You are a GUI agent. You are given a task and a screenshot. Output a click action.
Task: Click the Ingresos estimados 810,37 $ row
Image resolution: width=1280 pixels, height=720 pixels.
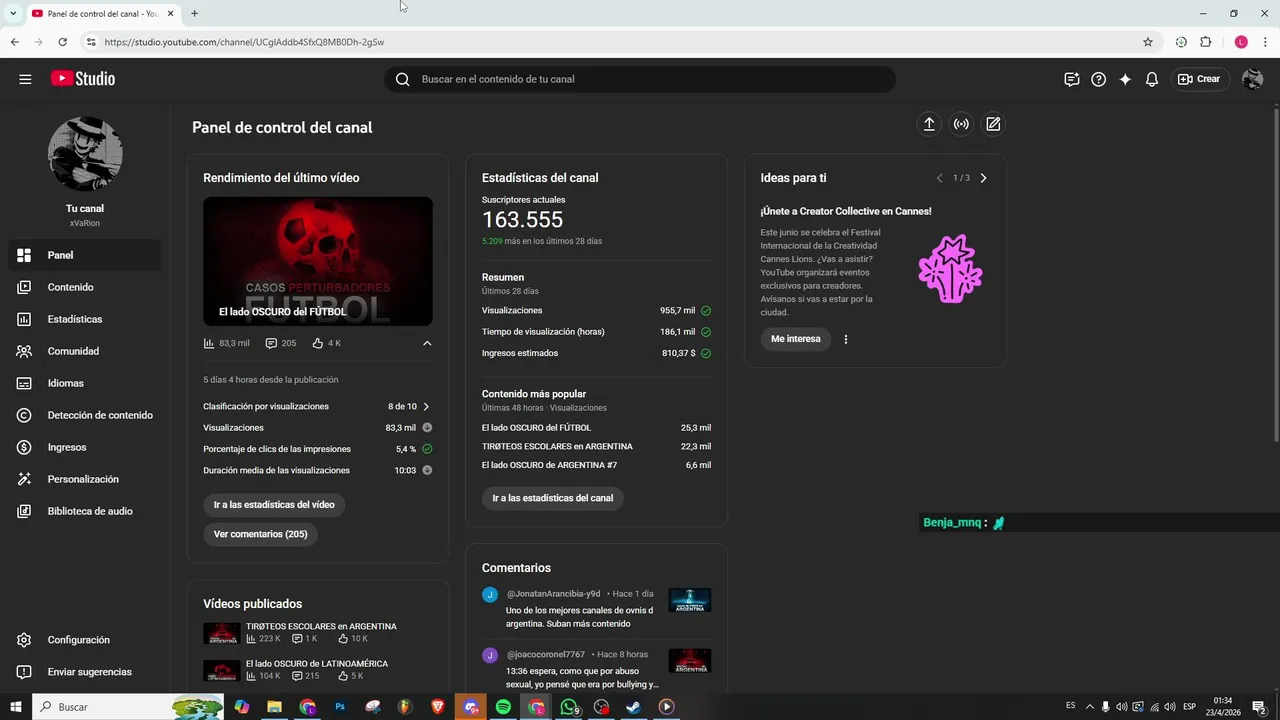(596, 353)
